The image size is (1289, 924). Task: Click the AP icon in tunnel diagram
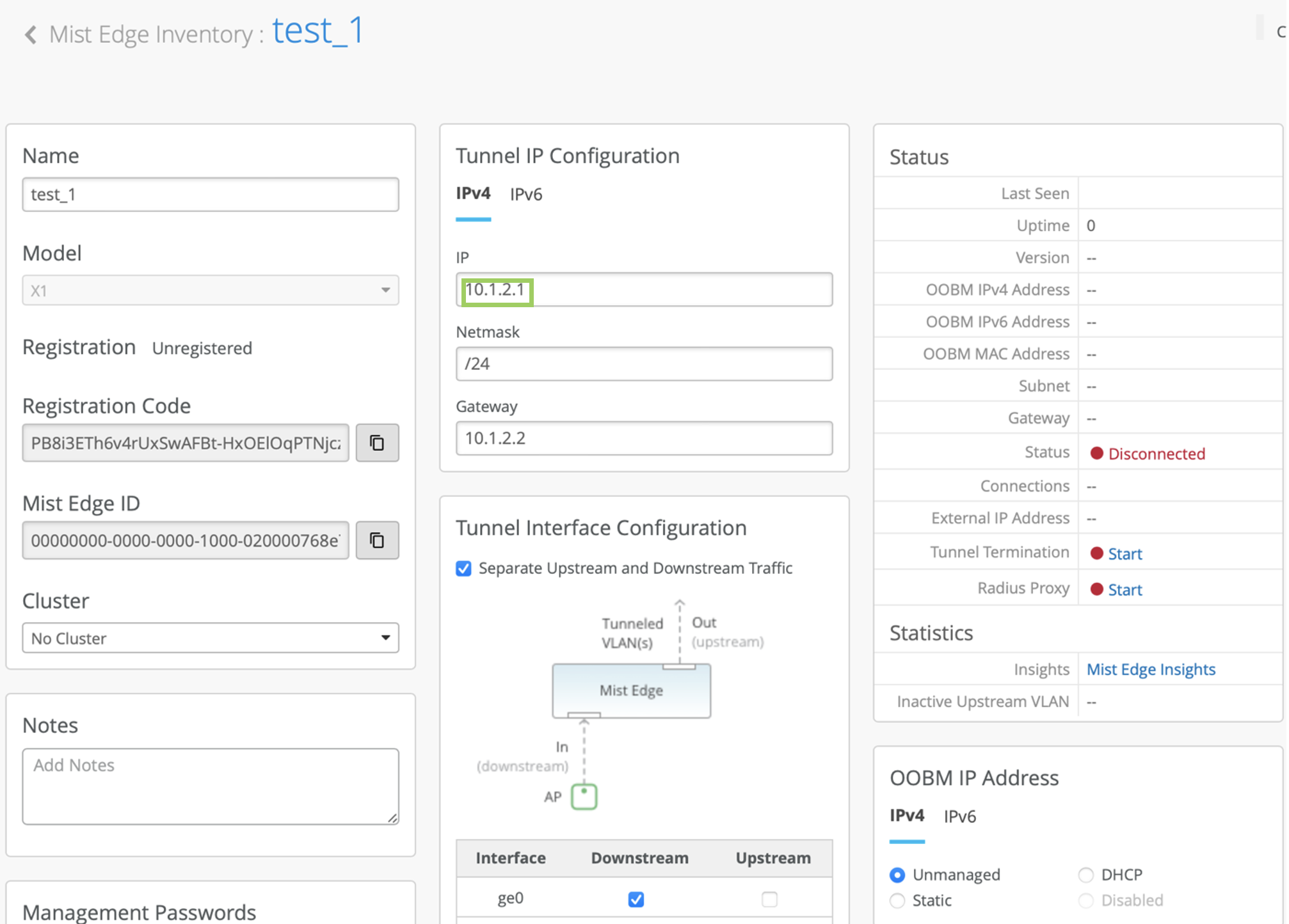click(584, 797)
